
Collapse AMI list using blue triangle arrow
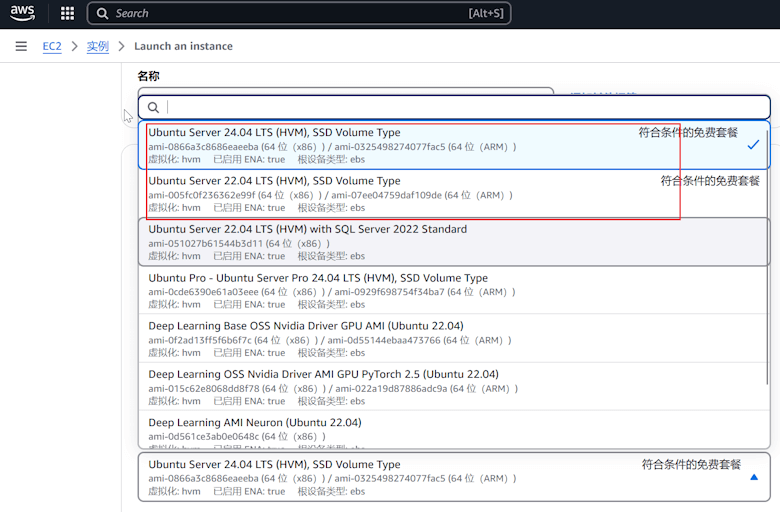tap(754, 477)
